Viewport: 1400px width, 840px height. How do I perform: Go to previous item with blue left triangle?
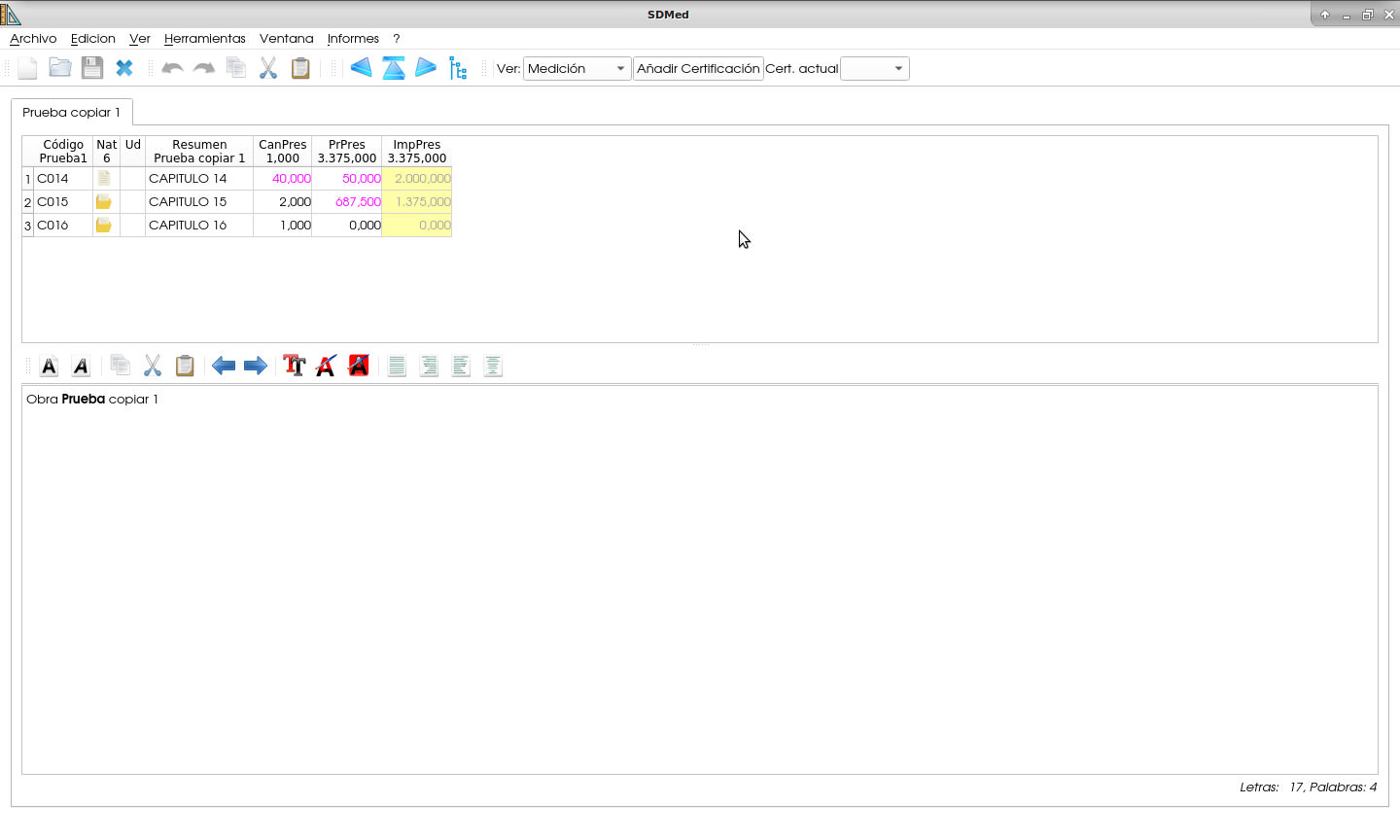[x=362, y=68]
